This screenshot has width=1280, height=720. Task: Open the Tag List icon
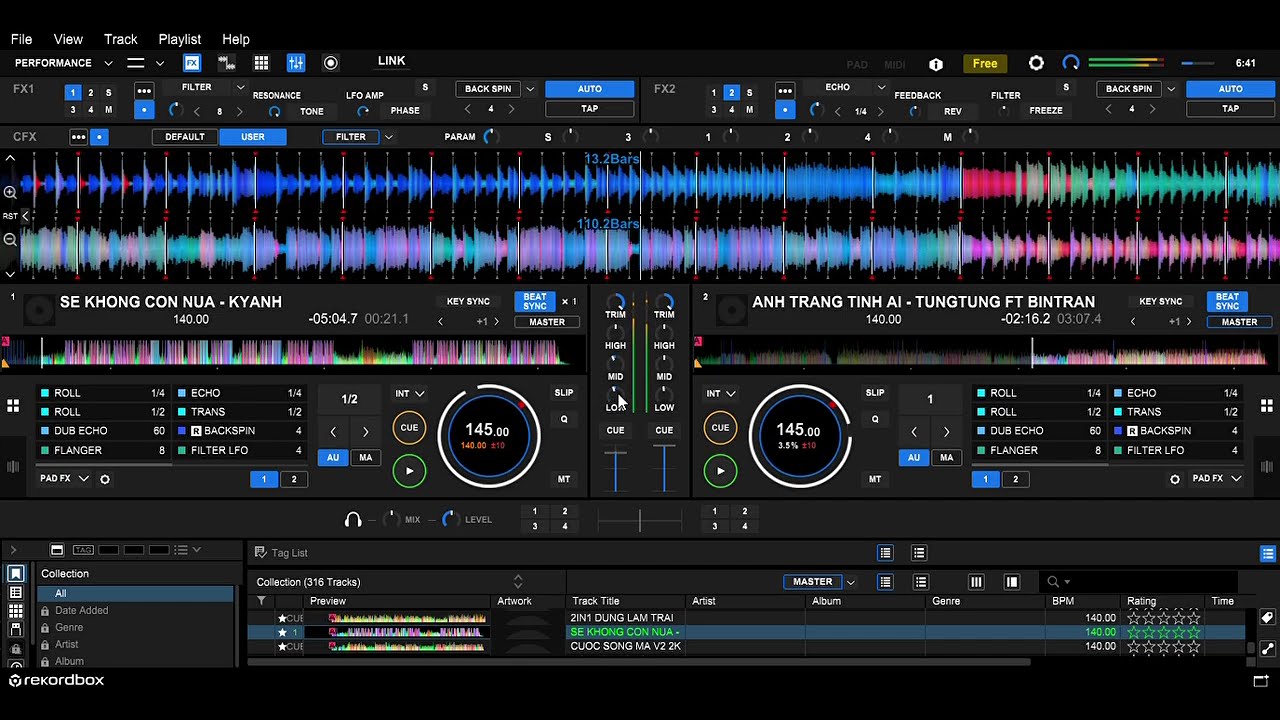click(261, 552)
